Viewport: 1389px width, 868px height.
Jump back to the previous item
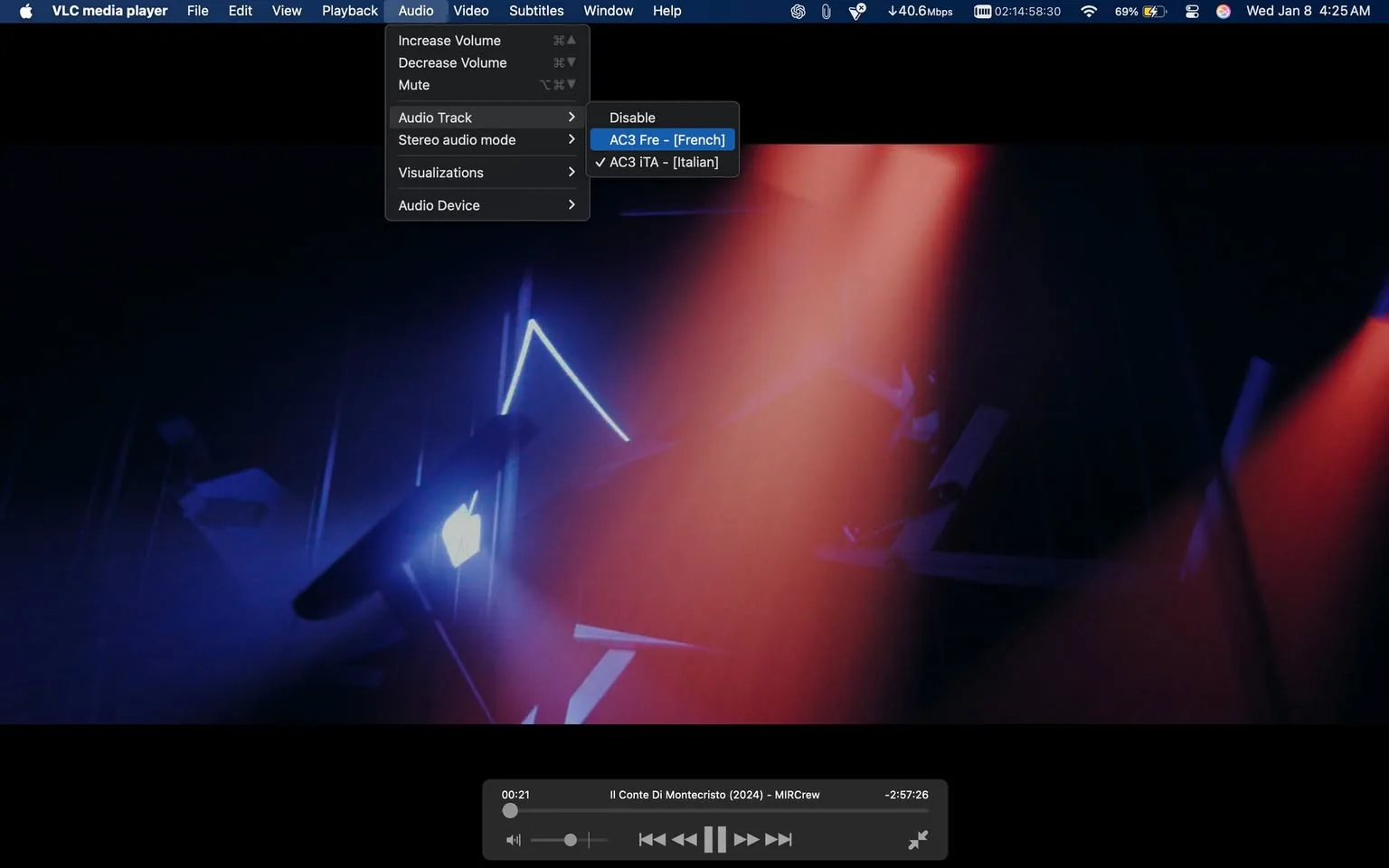[x=651, y=839]
